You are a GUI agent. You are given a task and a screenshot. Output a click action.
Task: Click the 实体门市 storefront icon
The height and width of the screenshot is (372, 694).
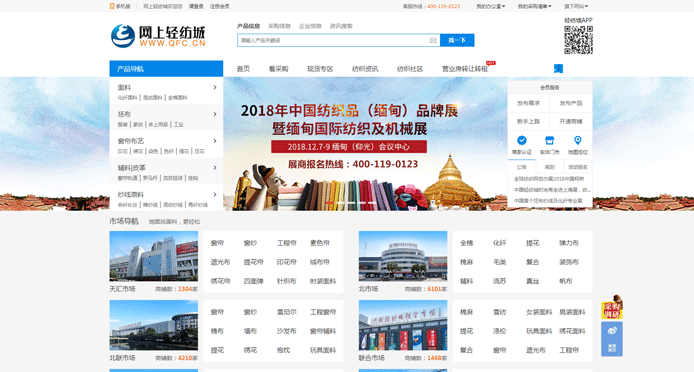[x=549, y=140]
